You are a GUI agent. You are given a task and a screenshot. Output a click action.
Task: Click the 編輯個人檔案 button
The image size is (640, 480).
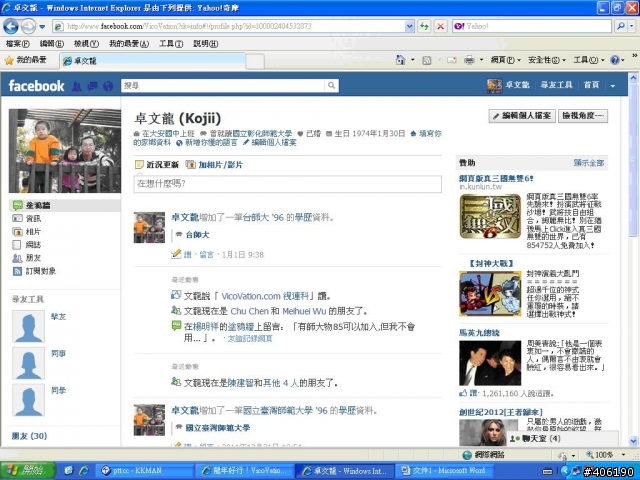(522, 116)
